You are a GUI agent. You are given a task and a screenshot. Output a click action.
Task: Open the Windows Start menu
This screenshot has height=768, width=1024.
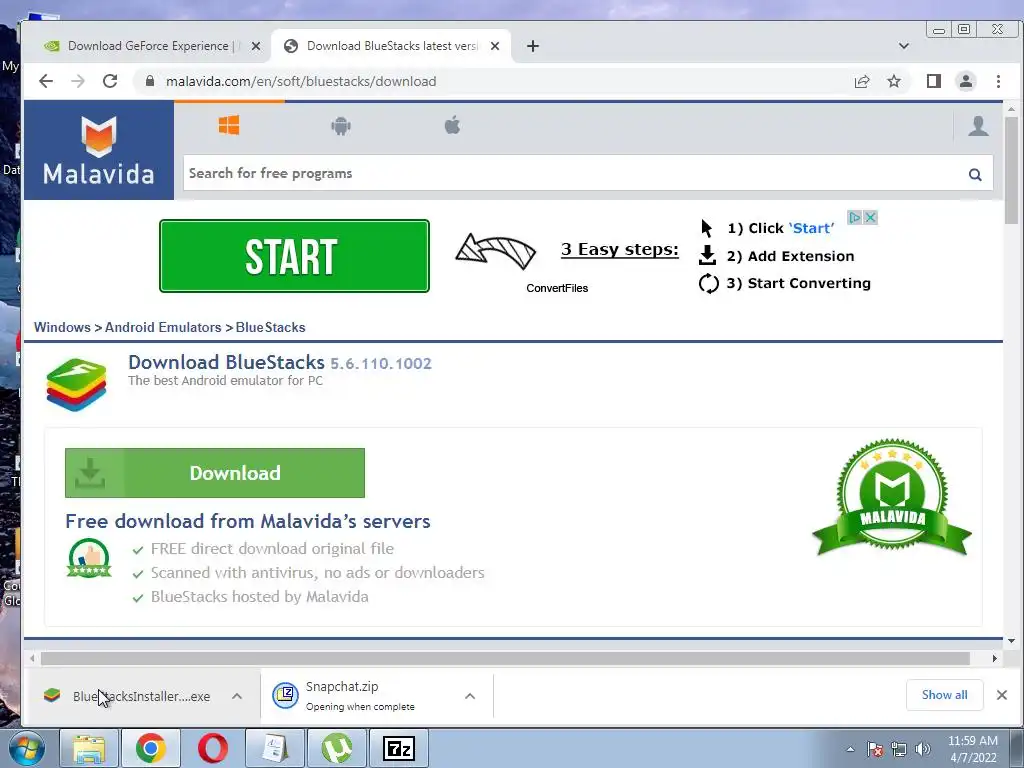(x=27, y=748)
